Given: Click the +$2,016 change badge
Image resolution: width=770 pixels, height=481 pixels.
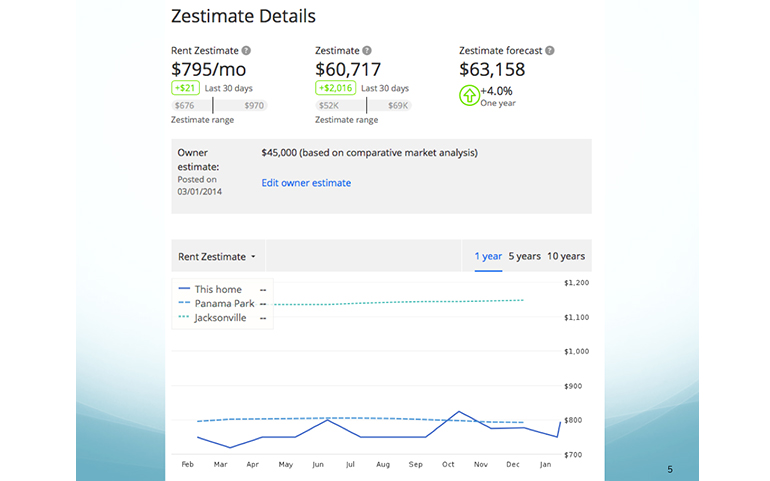Looking at the screenshot, I should coord(335,88).
